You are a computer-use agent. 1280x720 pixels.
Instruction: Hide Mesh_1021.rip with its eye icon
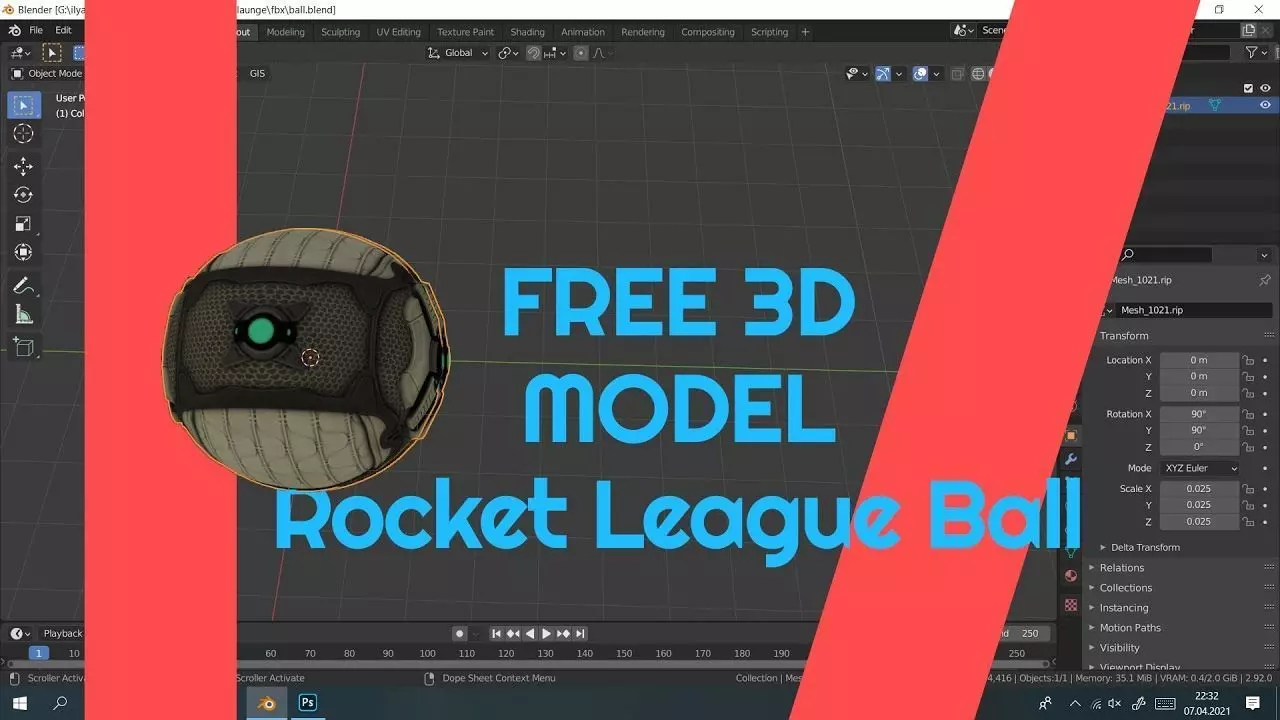(1265, 105)
